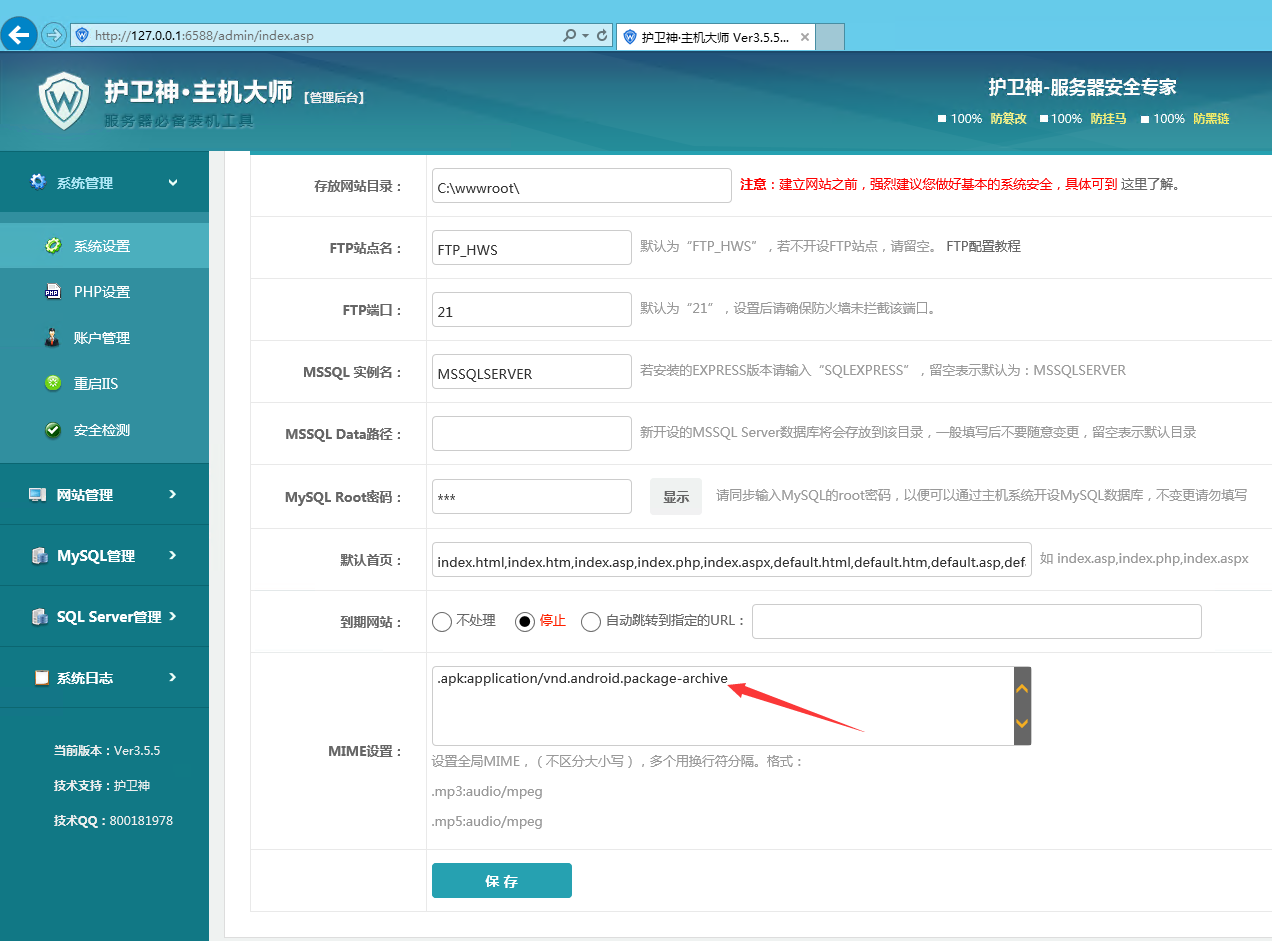Screen dimensions: 1272x941
Task: Click 显示 to reveal MySQL root password
Action: pos(676,497)
